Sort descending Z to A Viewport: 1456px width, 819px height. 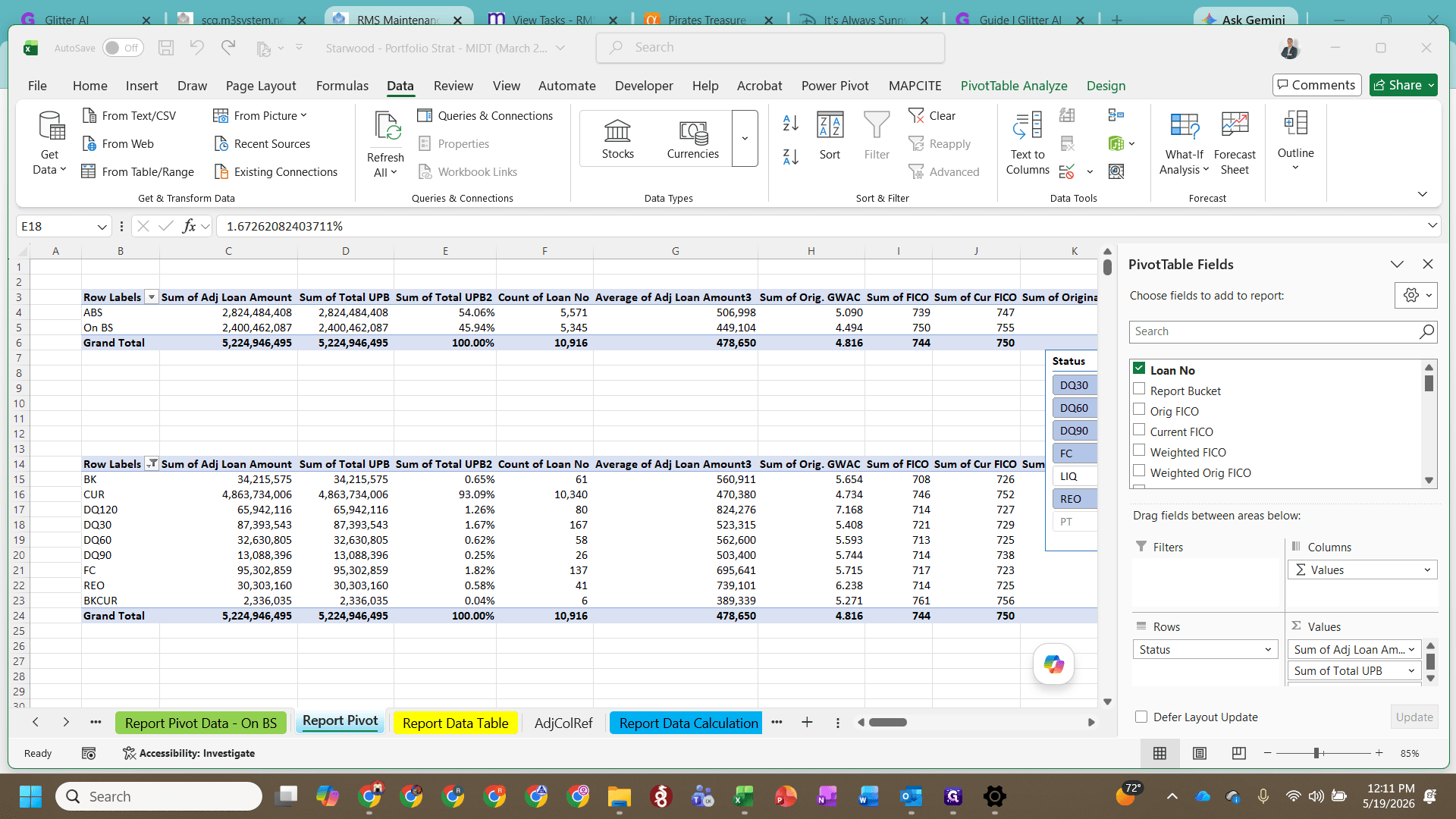791,157
